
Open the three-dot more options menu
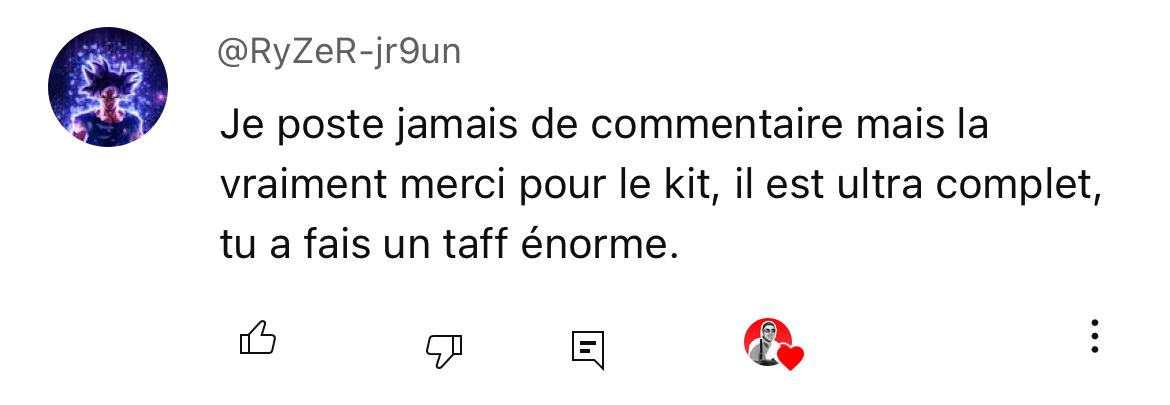click(1095, 336)
